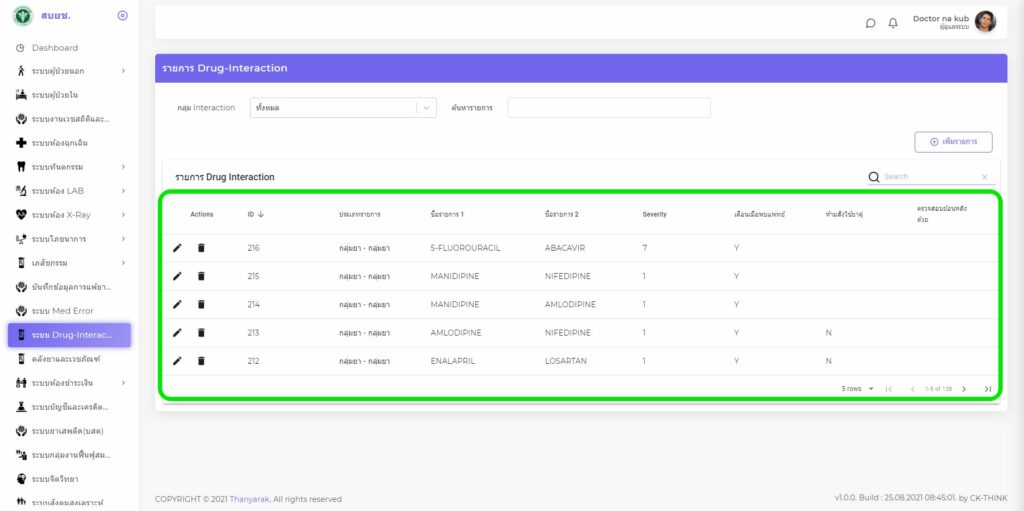Open Dashboard from the sidebar

(x=54, y=48)
